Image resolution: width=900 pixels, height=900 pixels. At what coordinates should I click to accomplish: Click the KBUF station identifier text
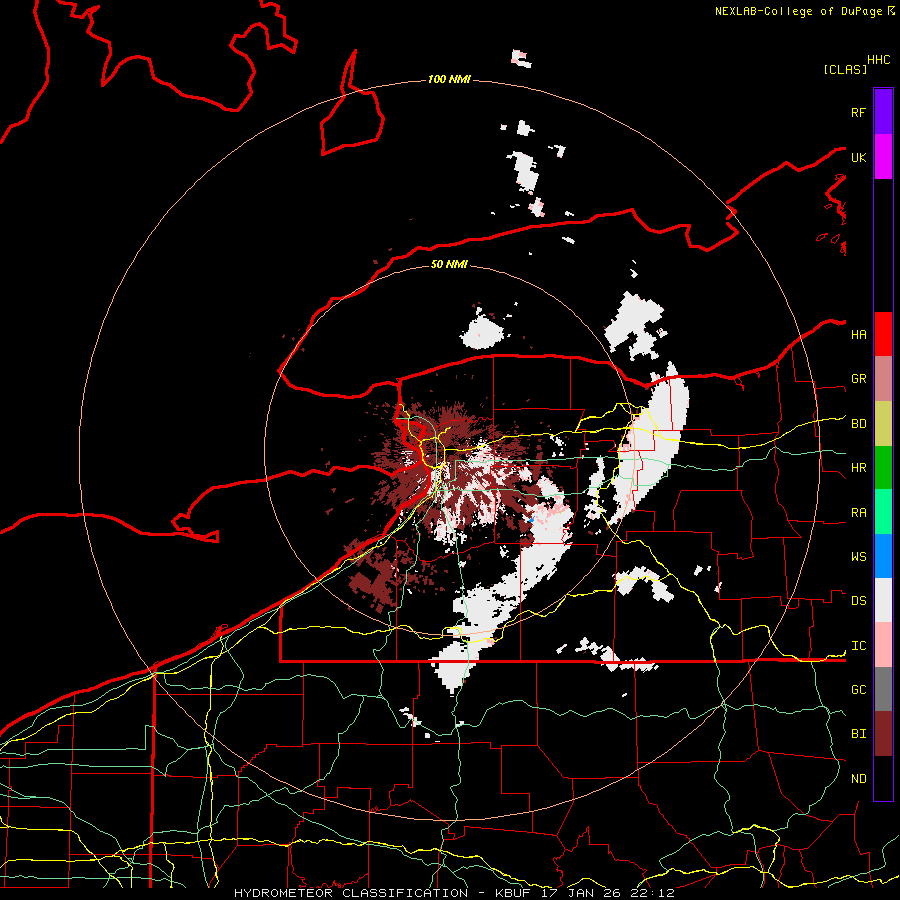(x=513, y=893)
